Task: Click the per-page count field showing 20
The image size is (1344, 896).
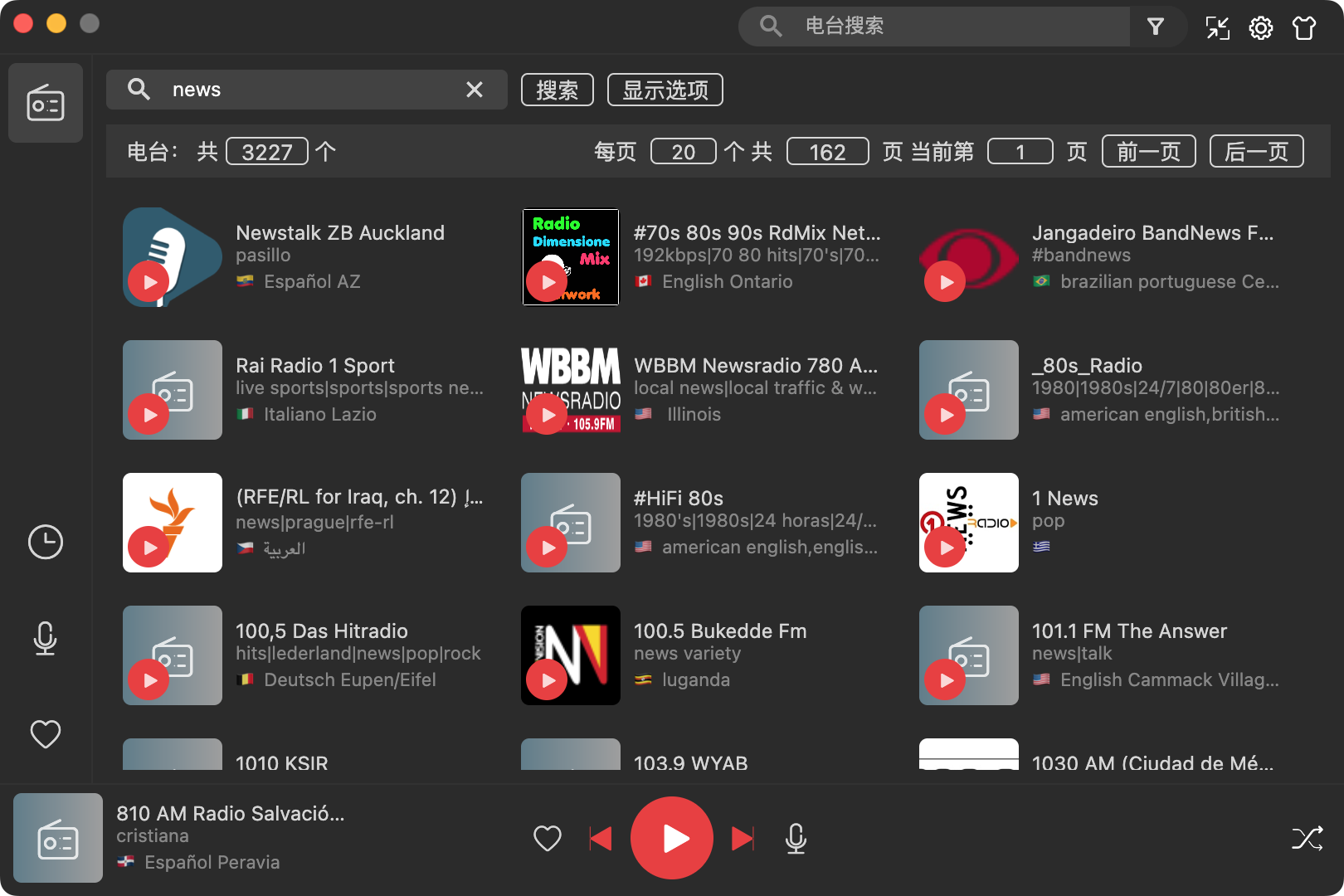Action: point(684,152)
